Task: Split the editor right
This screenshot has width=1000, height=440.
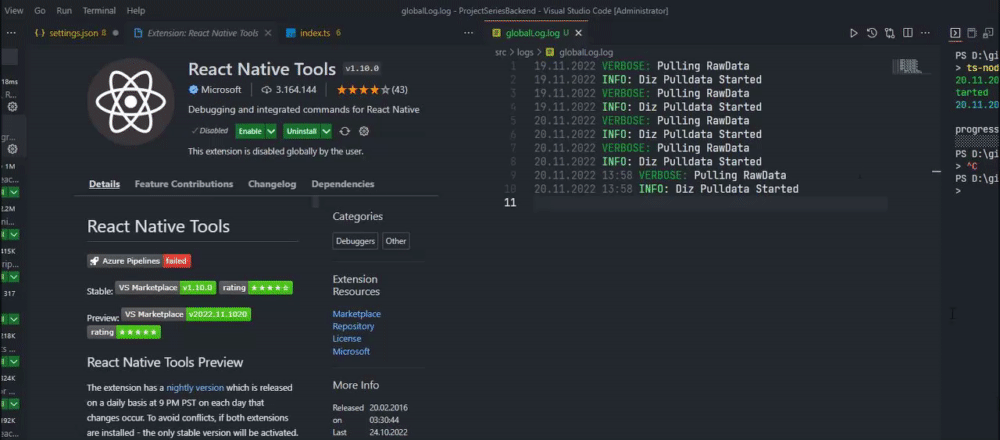Action: (x=908, y=33)
